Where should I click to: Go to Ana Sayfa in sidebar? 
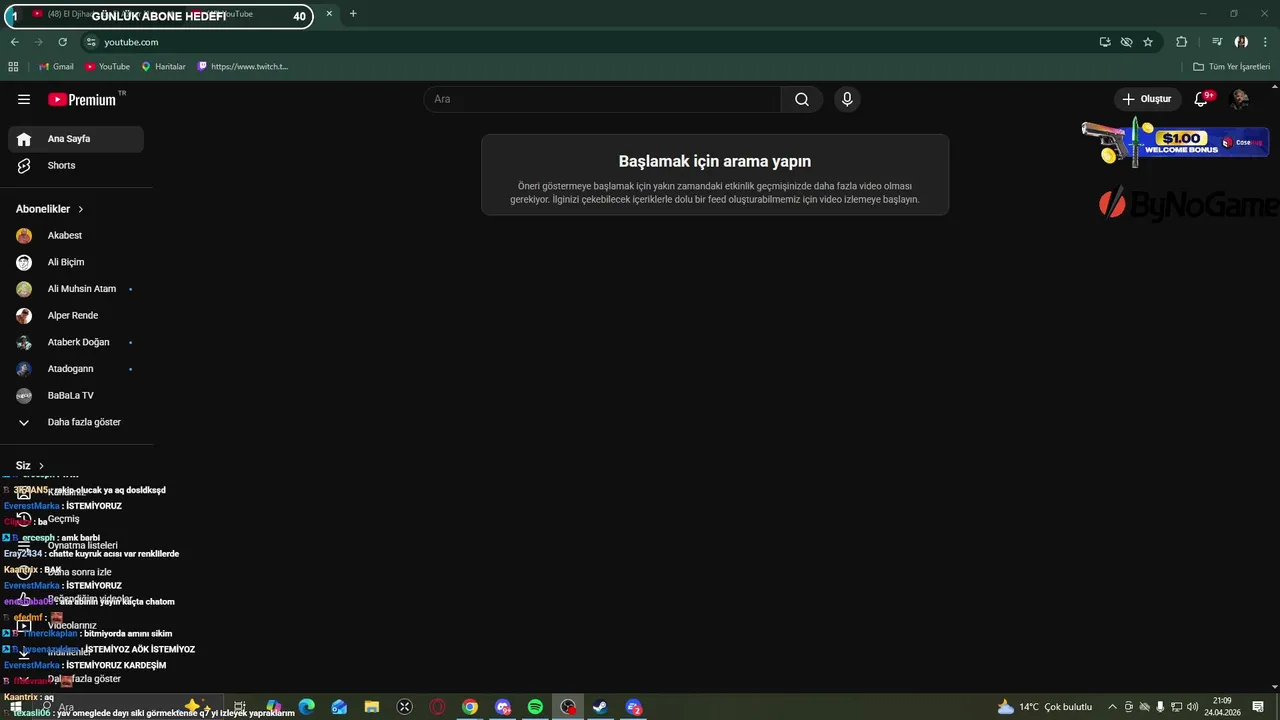(x=76, y=139)
